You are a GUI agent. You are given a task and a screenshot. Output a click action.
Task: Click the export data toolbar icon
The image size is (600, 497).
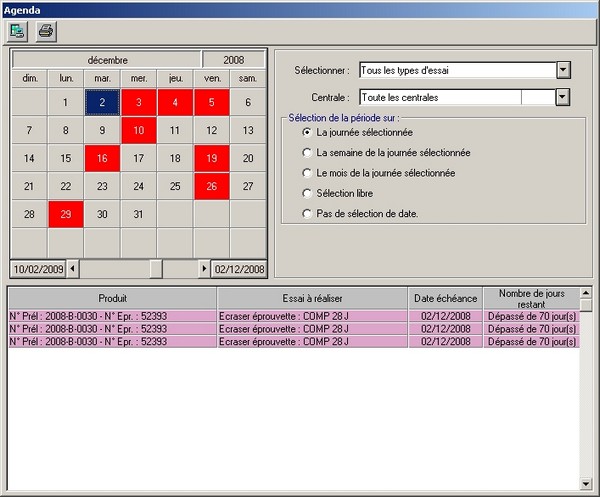[x=17, y=31]
